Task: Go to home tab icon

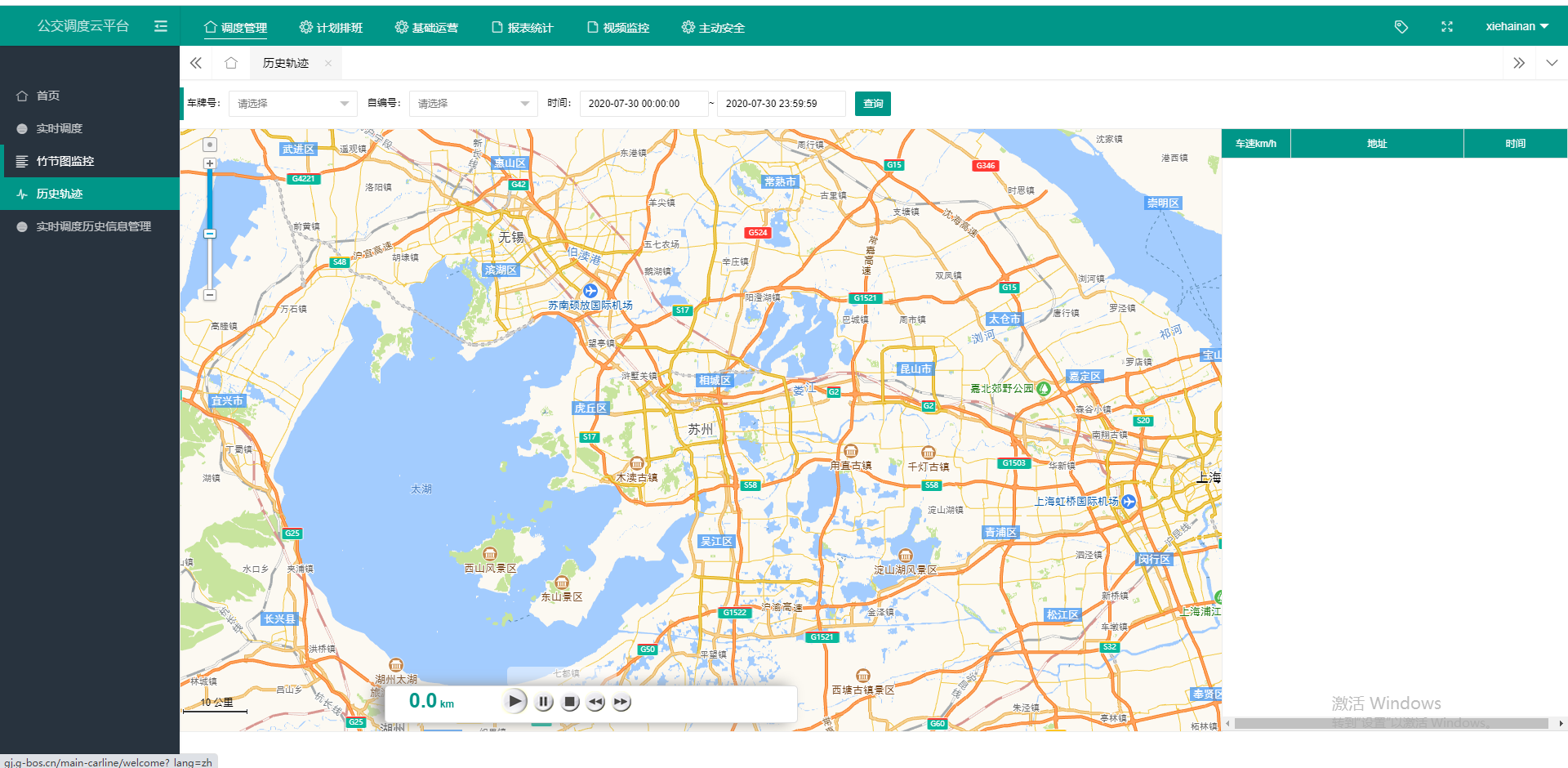Action: 231,63
